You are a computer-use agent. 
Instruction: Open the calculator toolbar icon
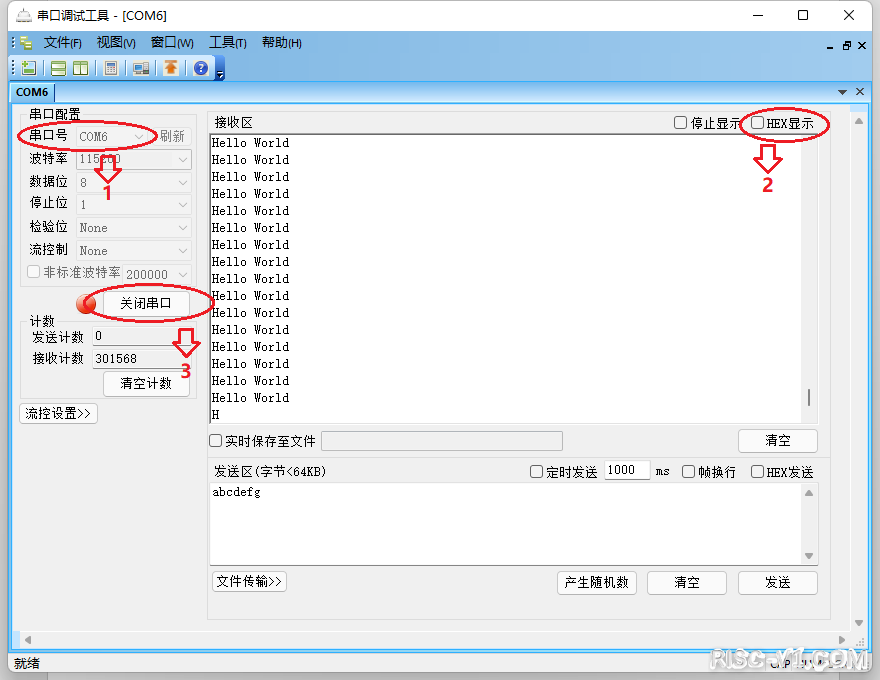(111, 68)
